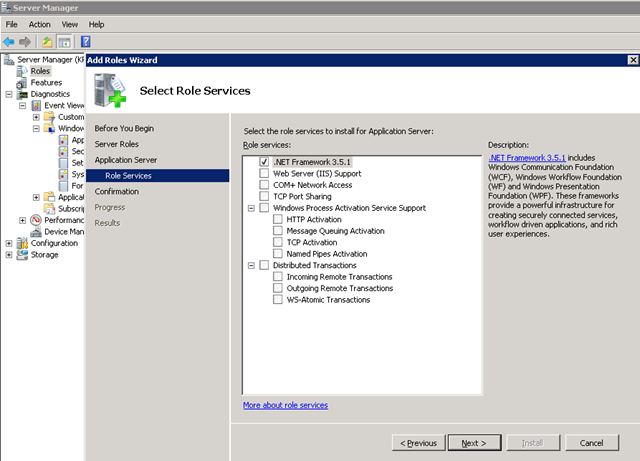Click the Next button
This screenshot has width=640, height=461.
click(474, 443)
